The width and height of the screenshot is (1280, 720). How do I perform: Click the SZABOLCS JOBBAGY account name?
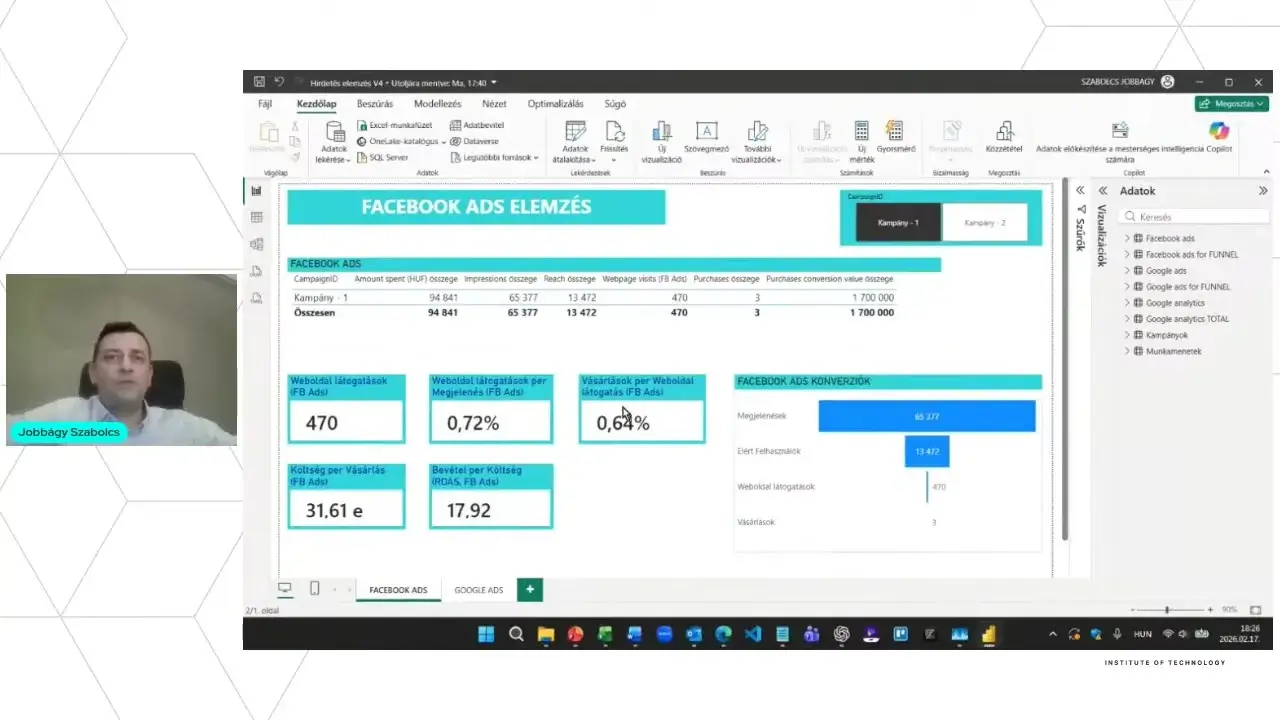point(1119,82)
